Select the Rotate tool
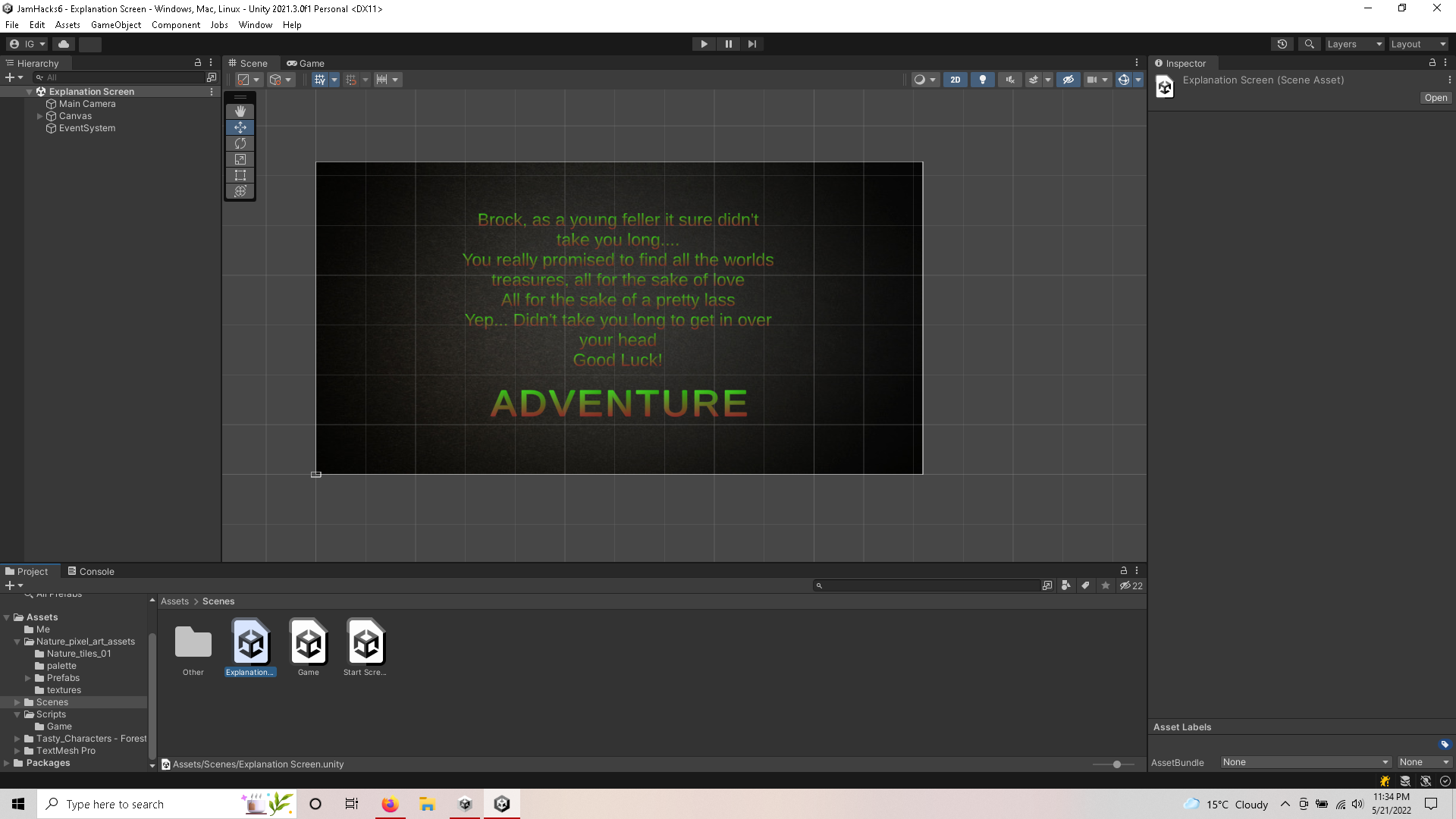 pos(240,143)
